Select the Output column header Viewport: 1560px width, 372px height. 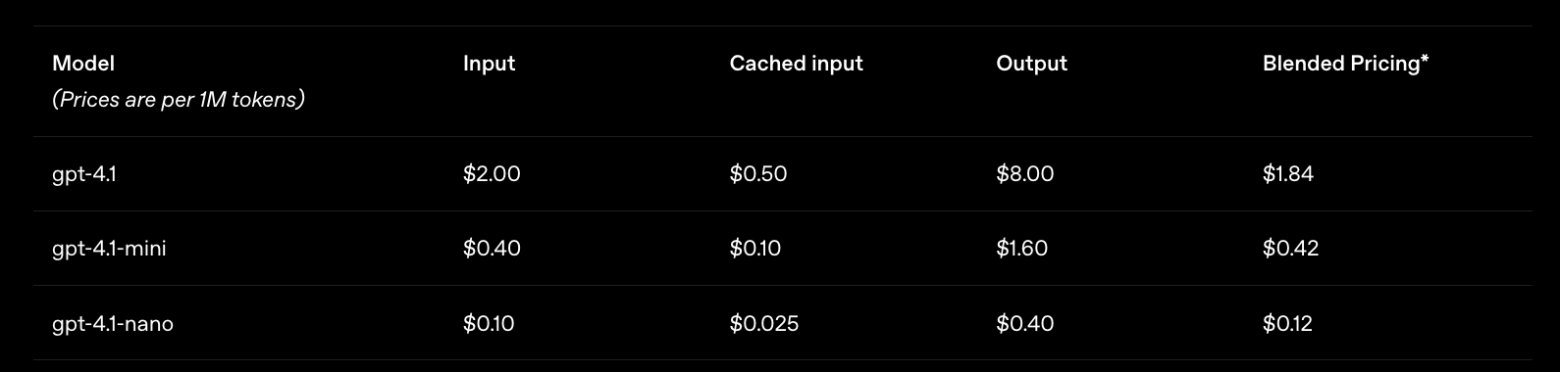coord(1031,64)
